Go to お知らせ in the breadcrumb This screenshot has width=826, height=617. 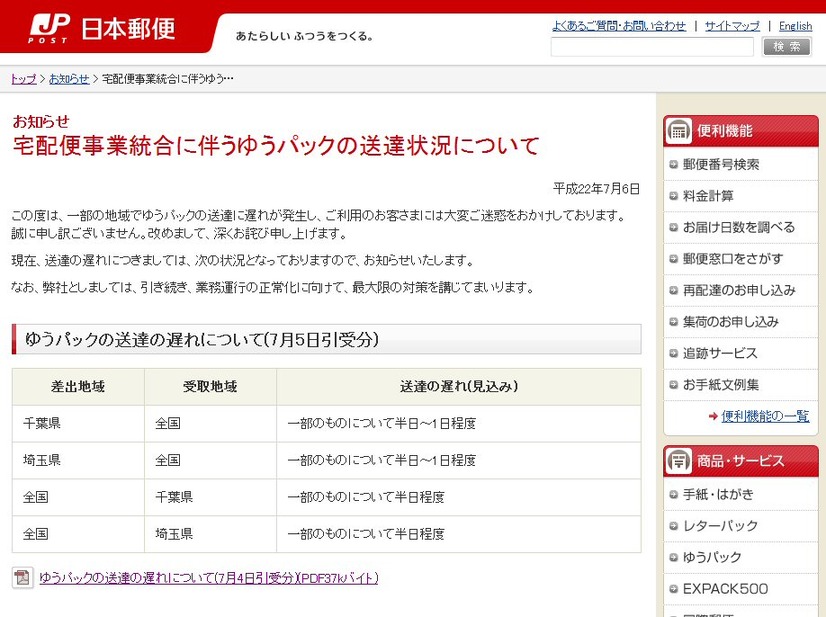(69, 79)
